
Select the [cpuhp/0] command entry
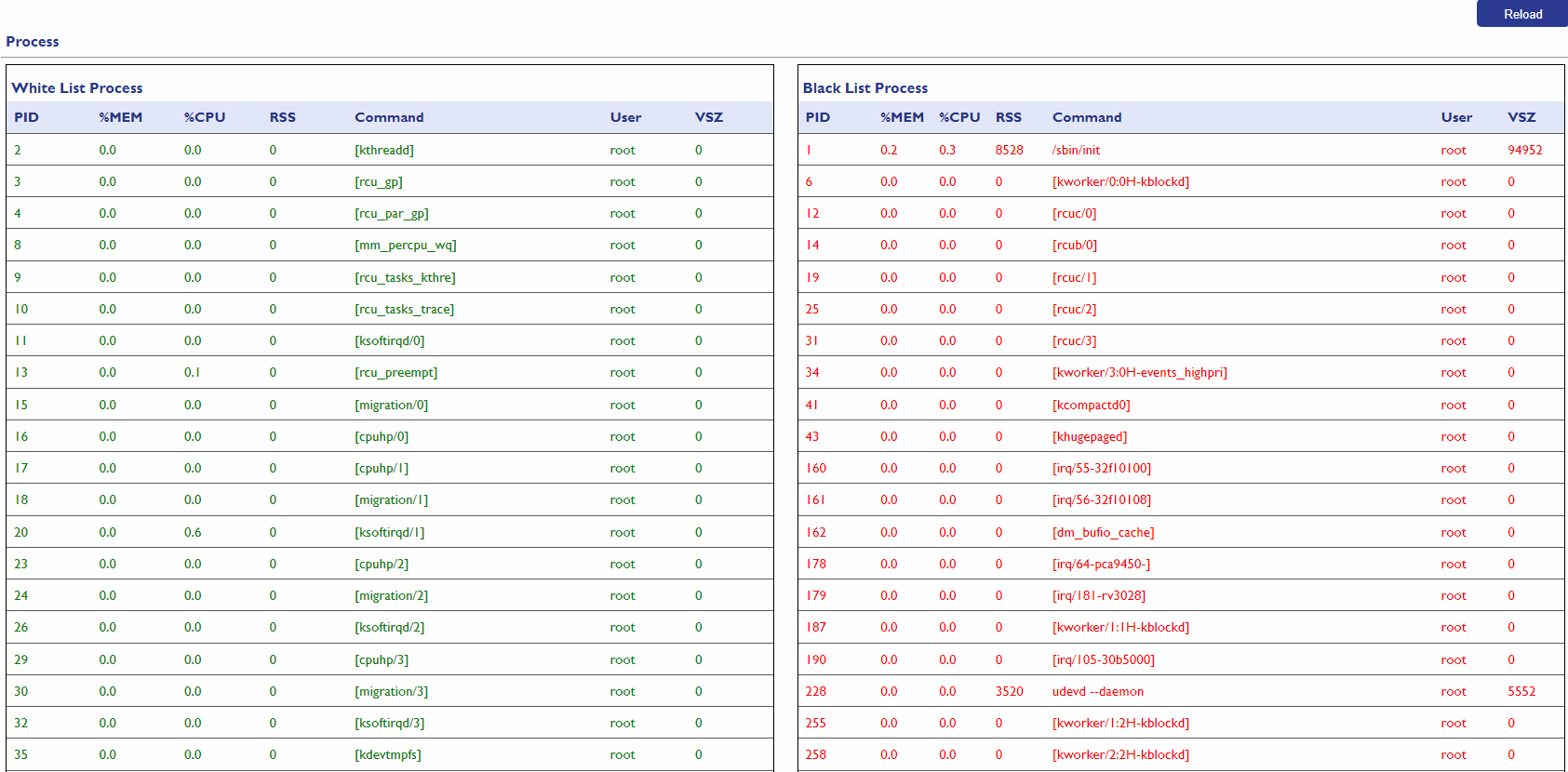pos(382,437)
